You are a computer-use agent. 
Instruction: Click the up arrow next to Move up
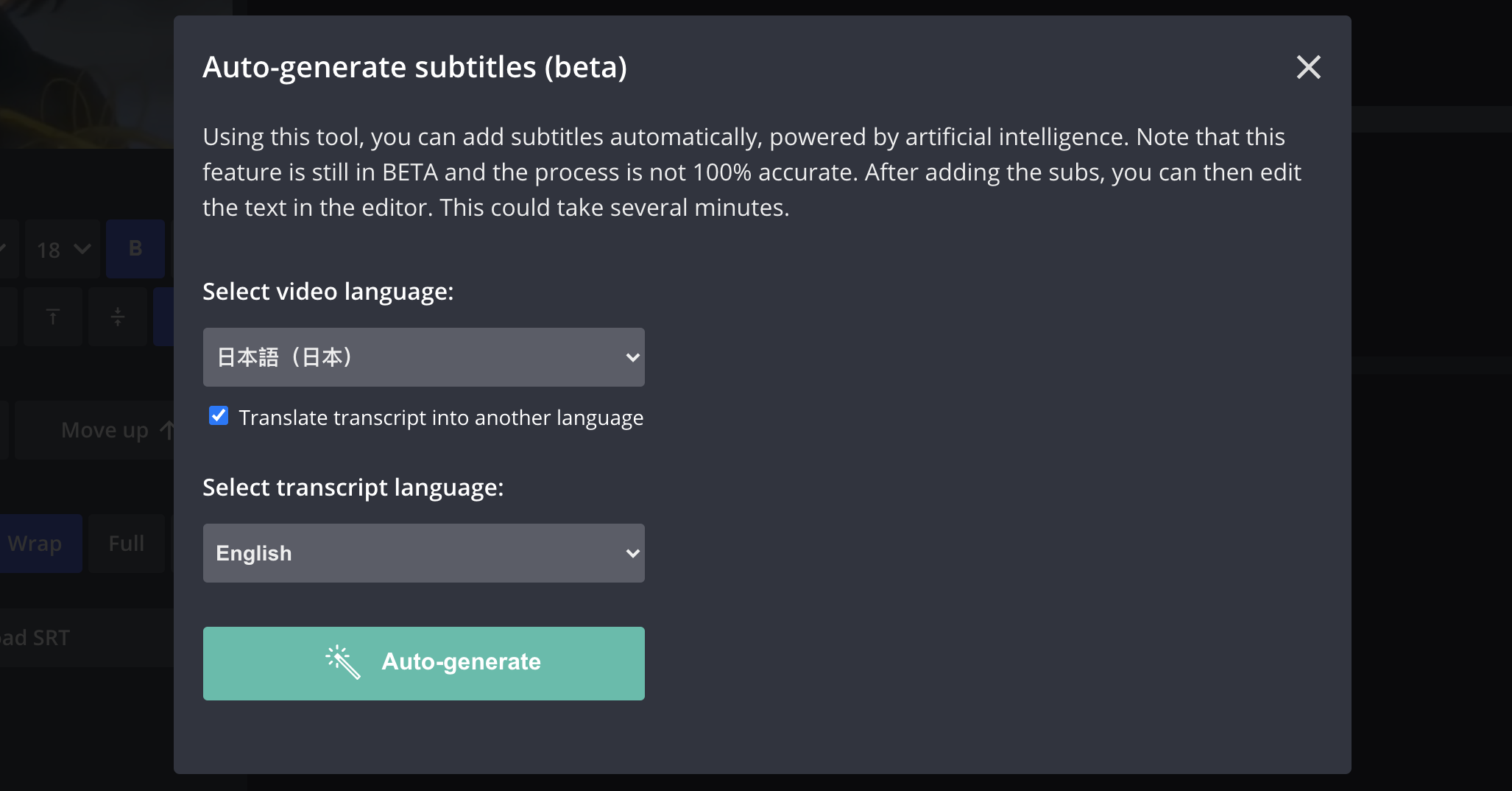click(x=167, y=430)
